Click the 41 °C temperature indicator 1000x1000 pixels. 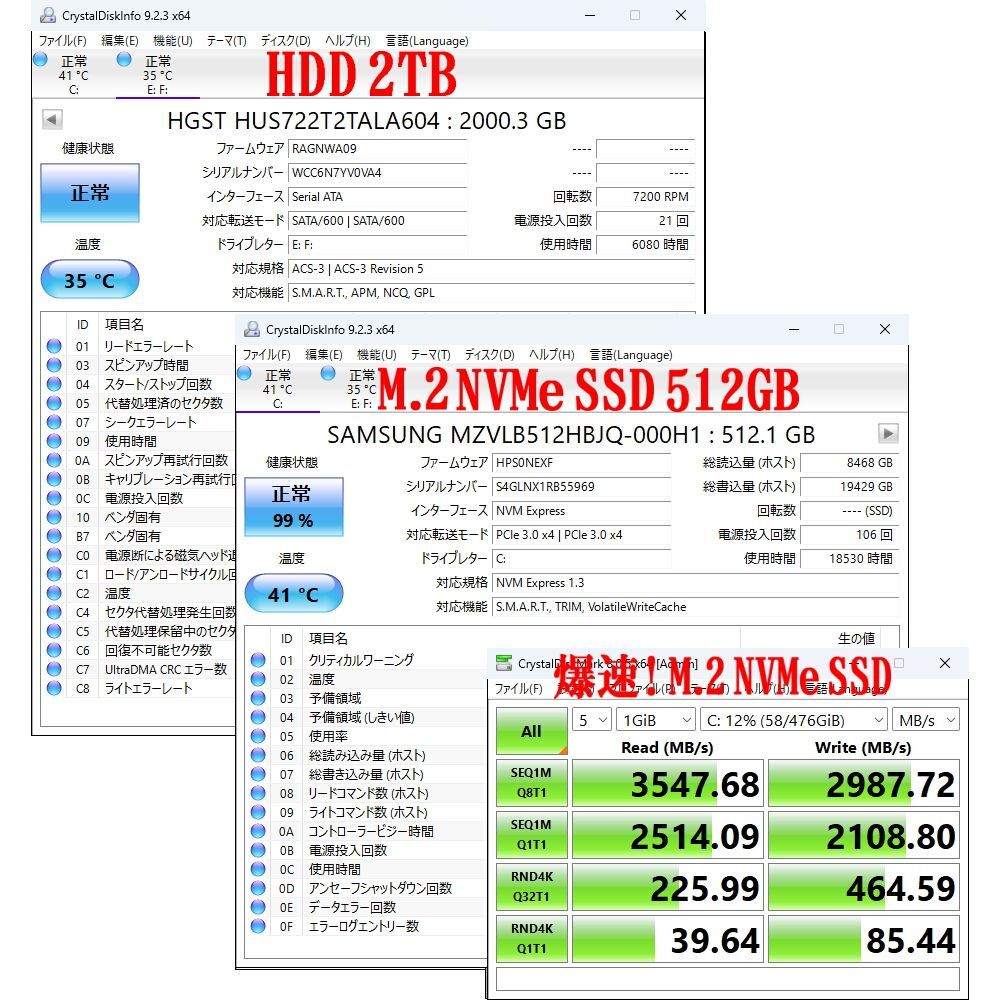click(292, 594)
